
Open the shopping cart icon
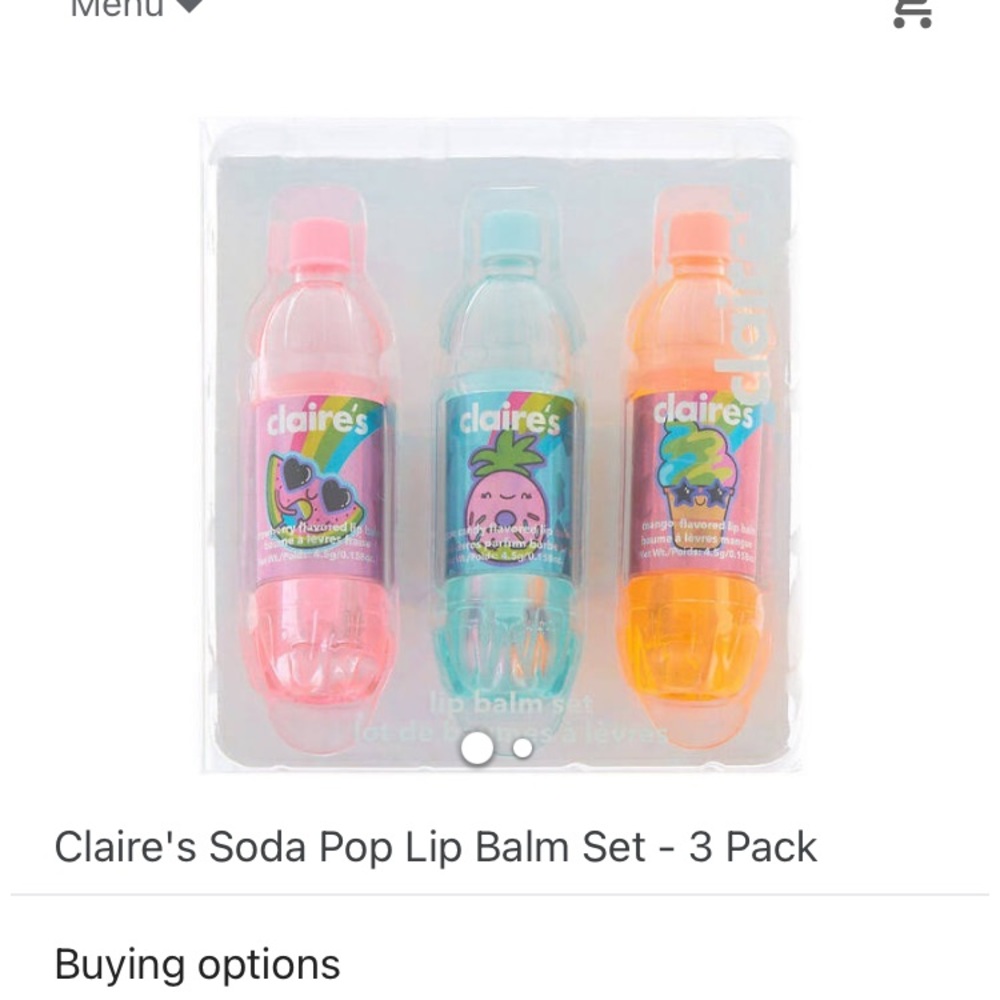tap(912, 10)
